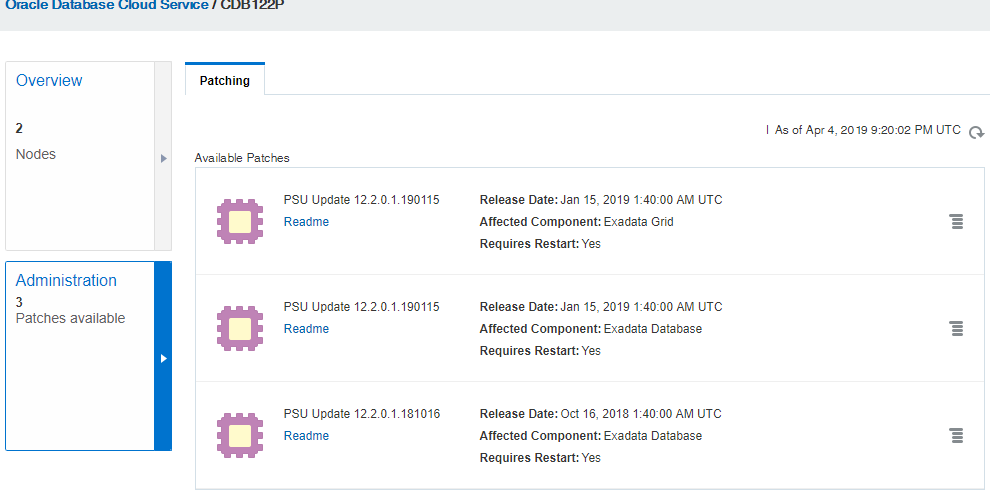Expand the Overview tile arrow
This screenshot has width=990, height=491.
pos(163,158)
